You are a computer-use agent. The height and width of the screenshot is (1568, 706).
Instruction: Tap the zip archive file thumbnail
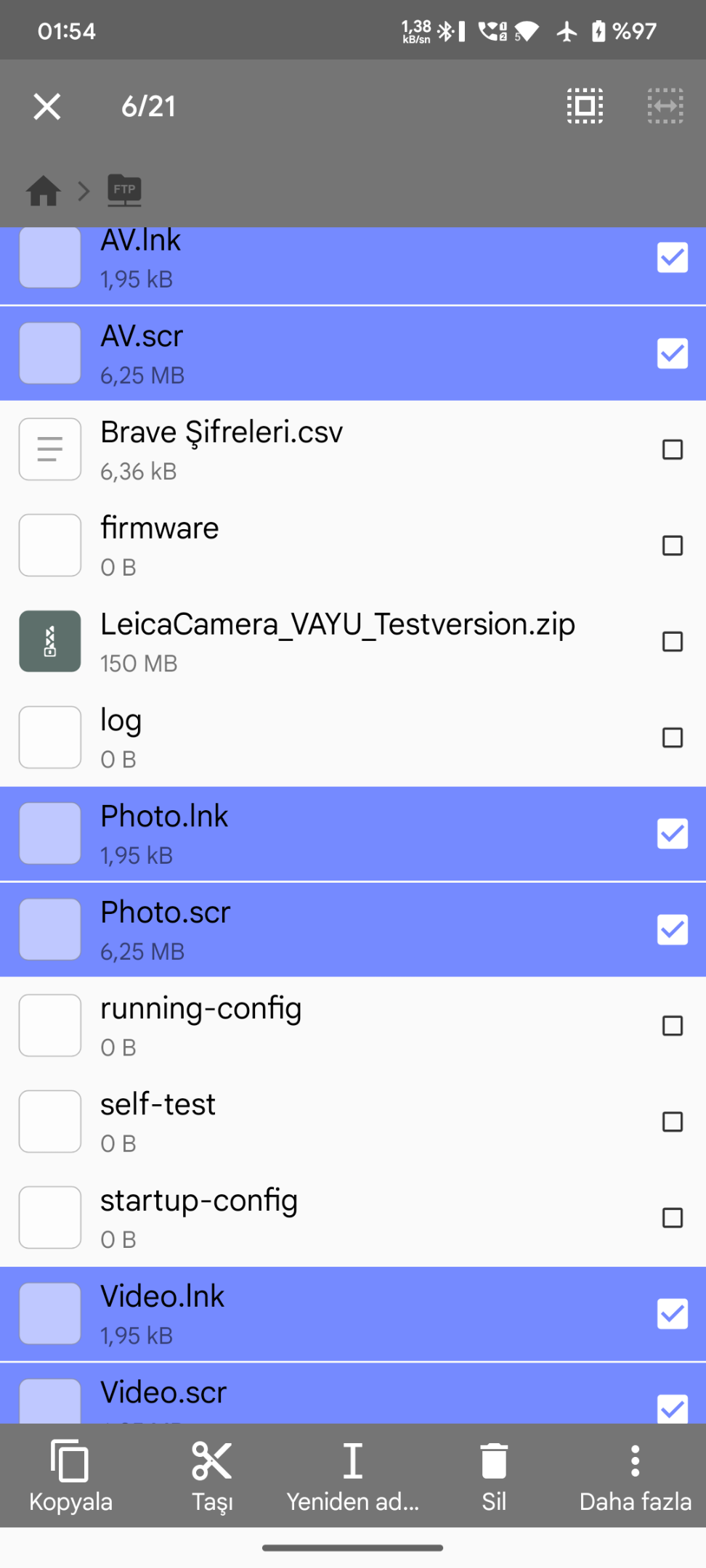click(x=50, y=641)
